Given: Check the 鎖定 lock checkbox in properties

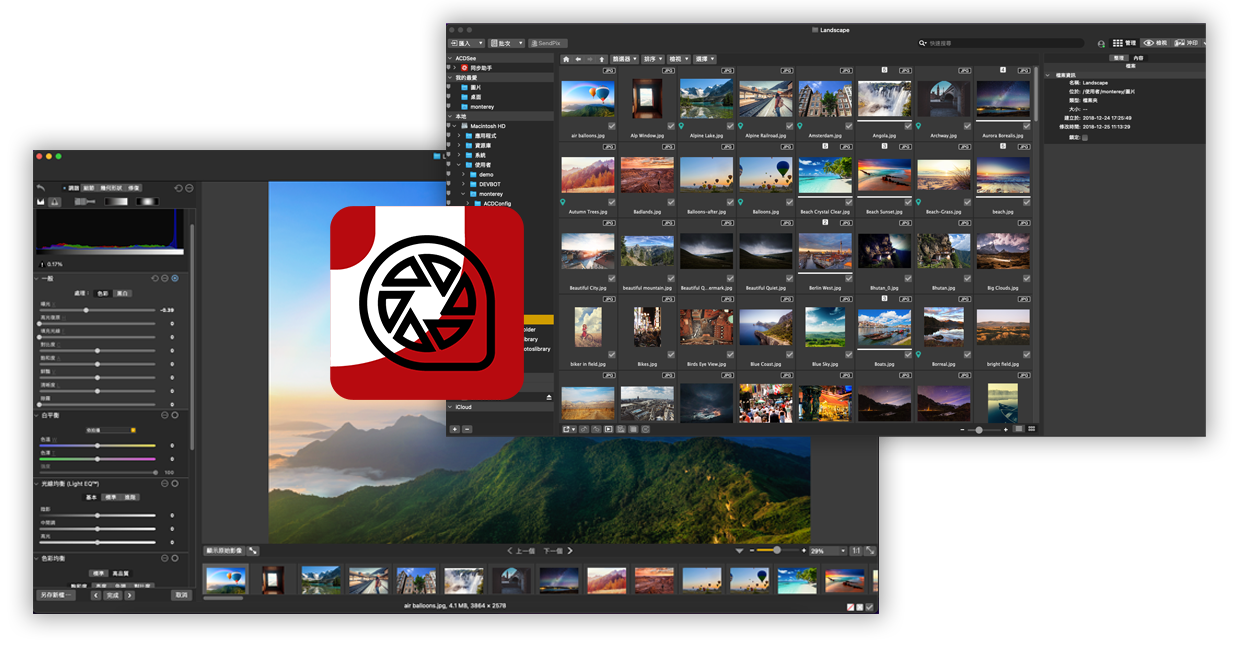Looking at the screenshot, I should click(1085, 137).
